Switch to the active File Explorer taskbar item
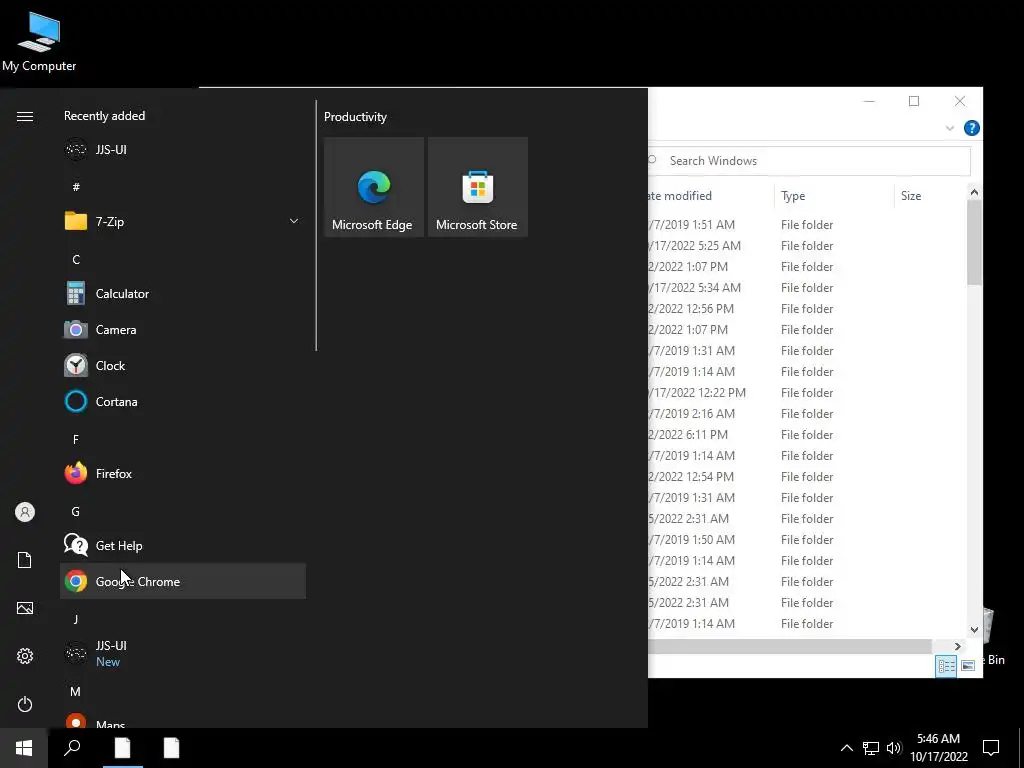This screenshot has width=1024, height=768. coord(122,748)
